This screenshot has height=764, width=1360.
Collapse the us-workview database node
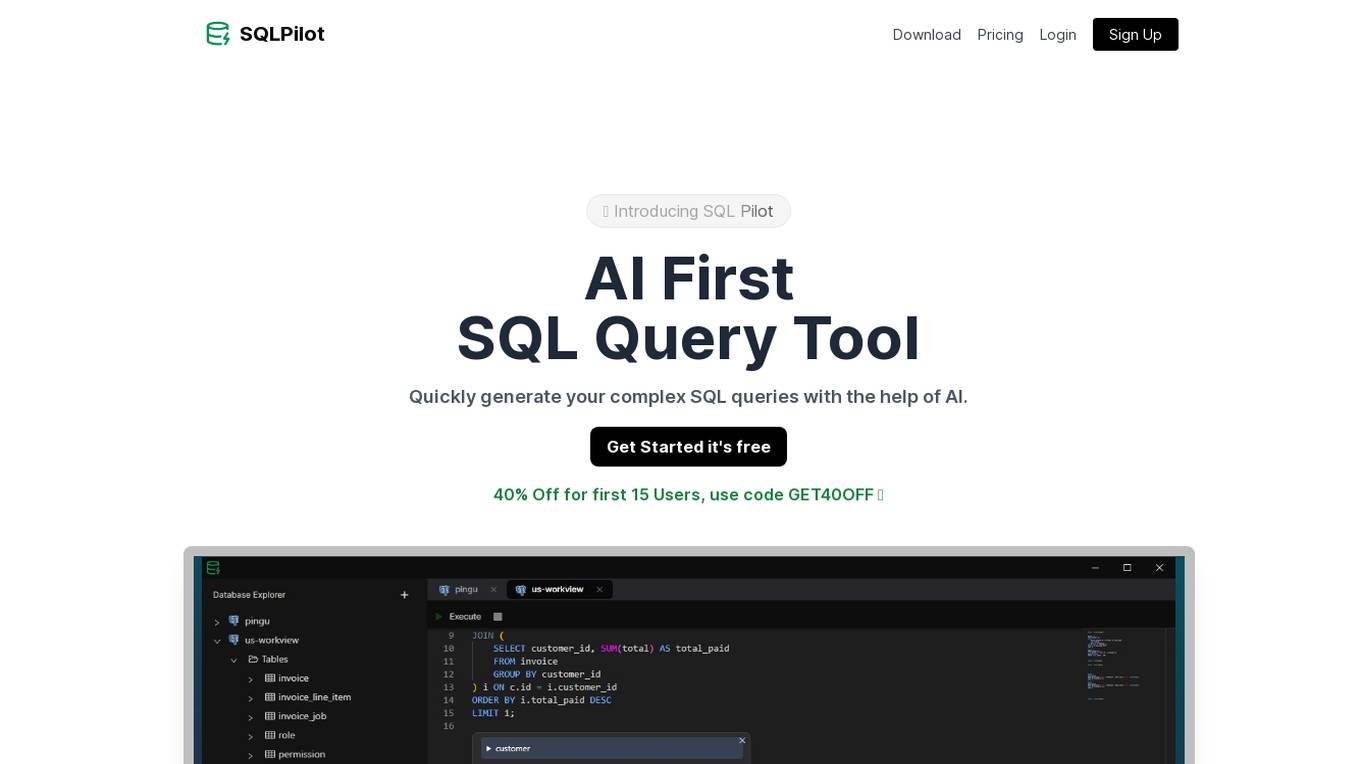tap(217, 641)
